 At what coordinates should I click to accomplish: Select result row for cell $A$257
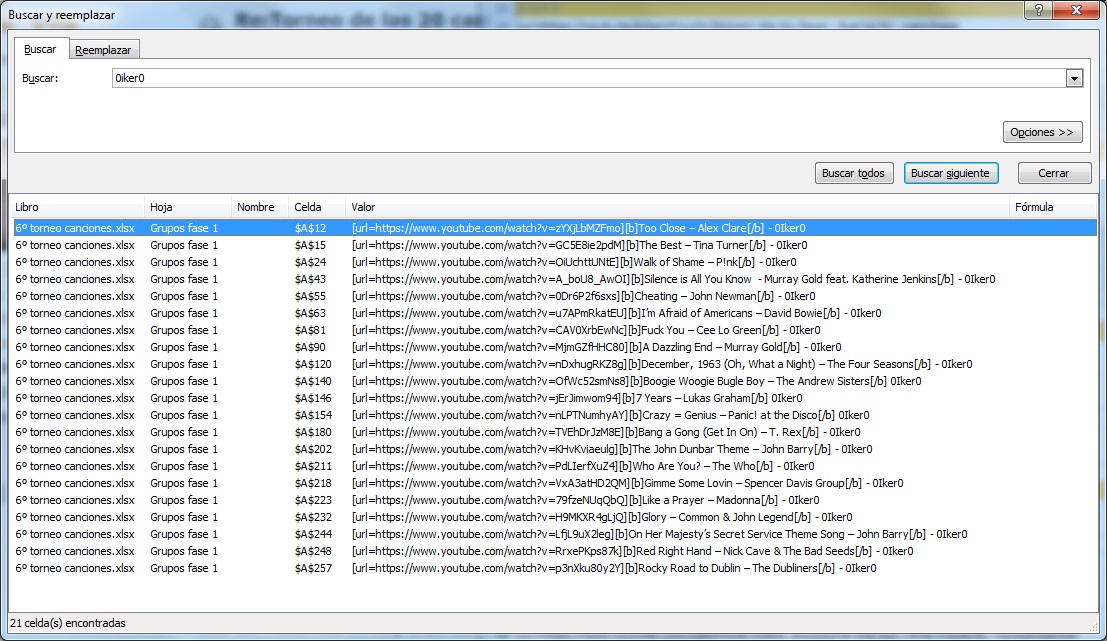[555, 568]
